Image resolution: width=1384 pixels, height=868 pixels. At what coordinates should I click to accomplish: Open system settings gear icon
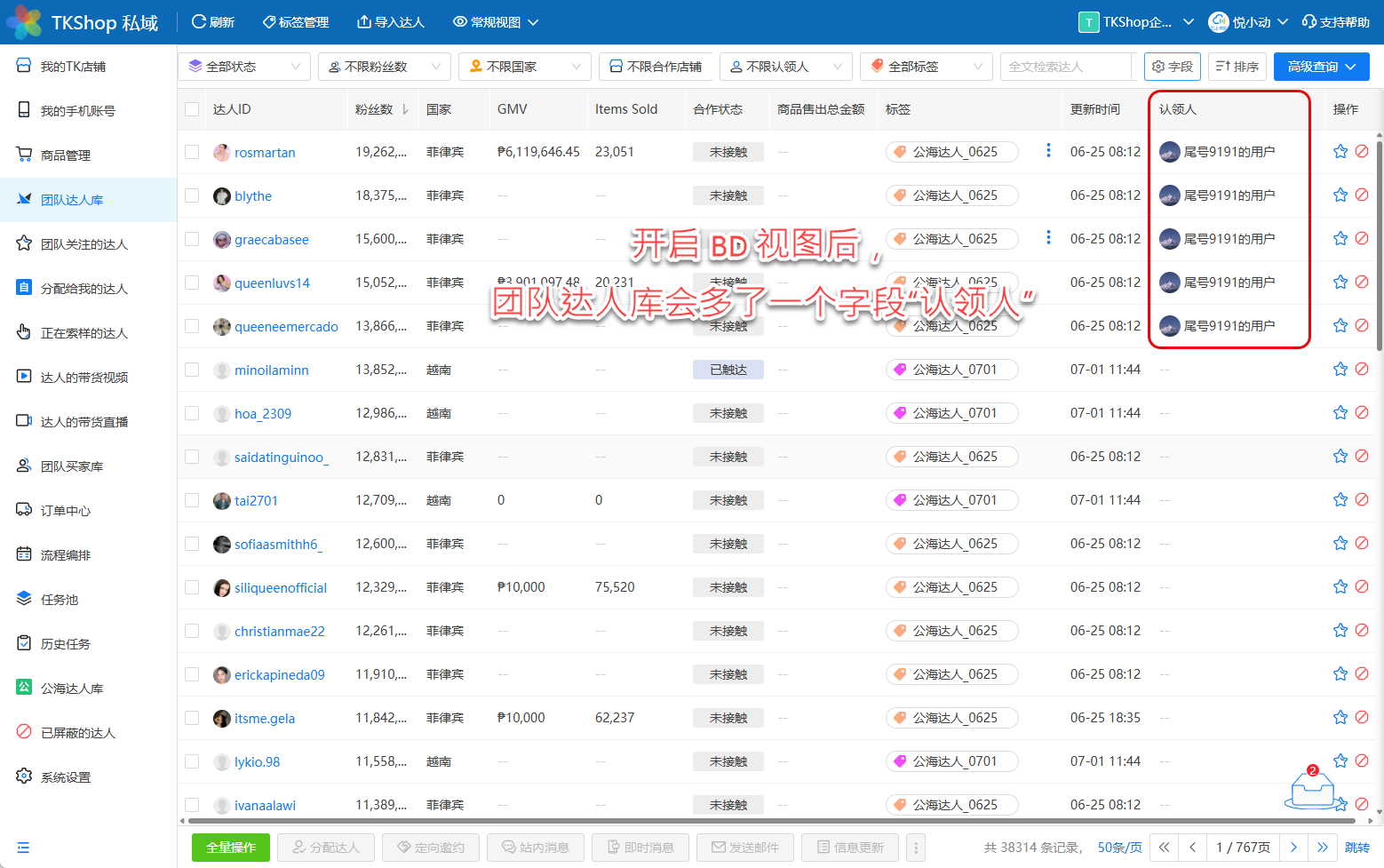[24, 776]
